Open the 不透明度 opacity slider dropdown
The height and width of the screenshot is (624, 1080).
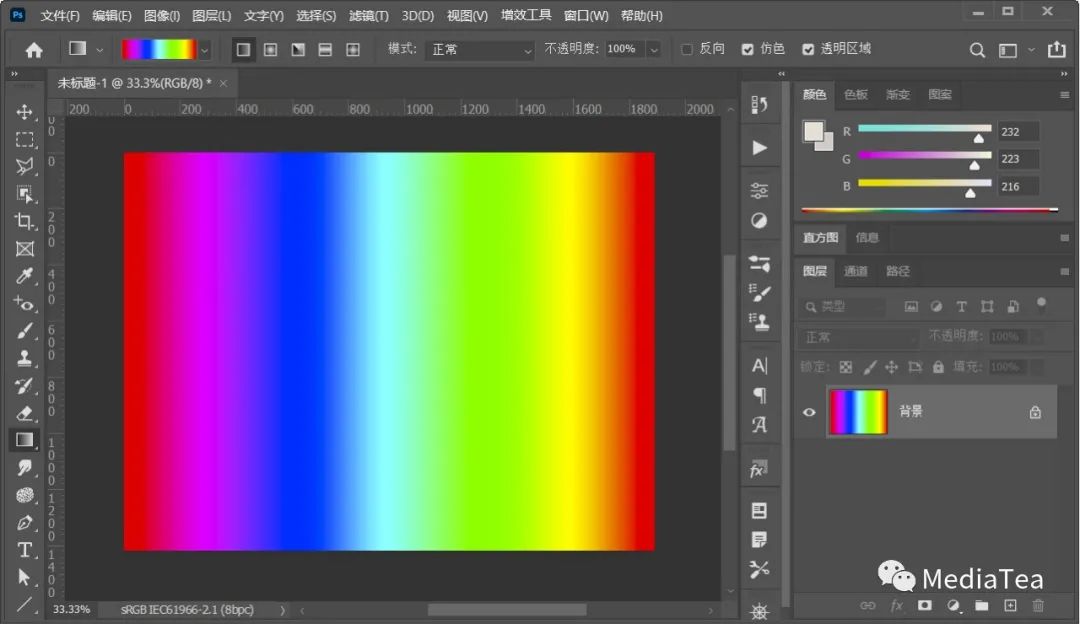(x=654, y=50)
